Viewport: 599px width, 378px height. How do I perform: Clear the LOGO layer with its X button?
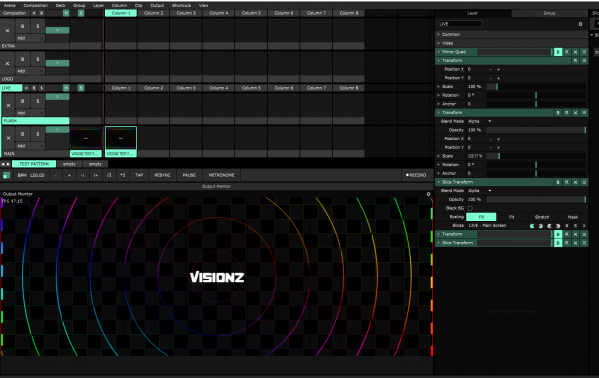pos(7,63)
